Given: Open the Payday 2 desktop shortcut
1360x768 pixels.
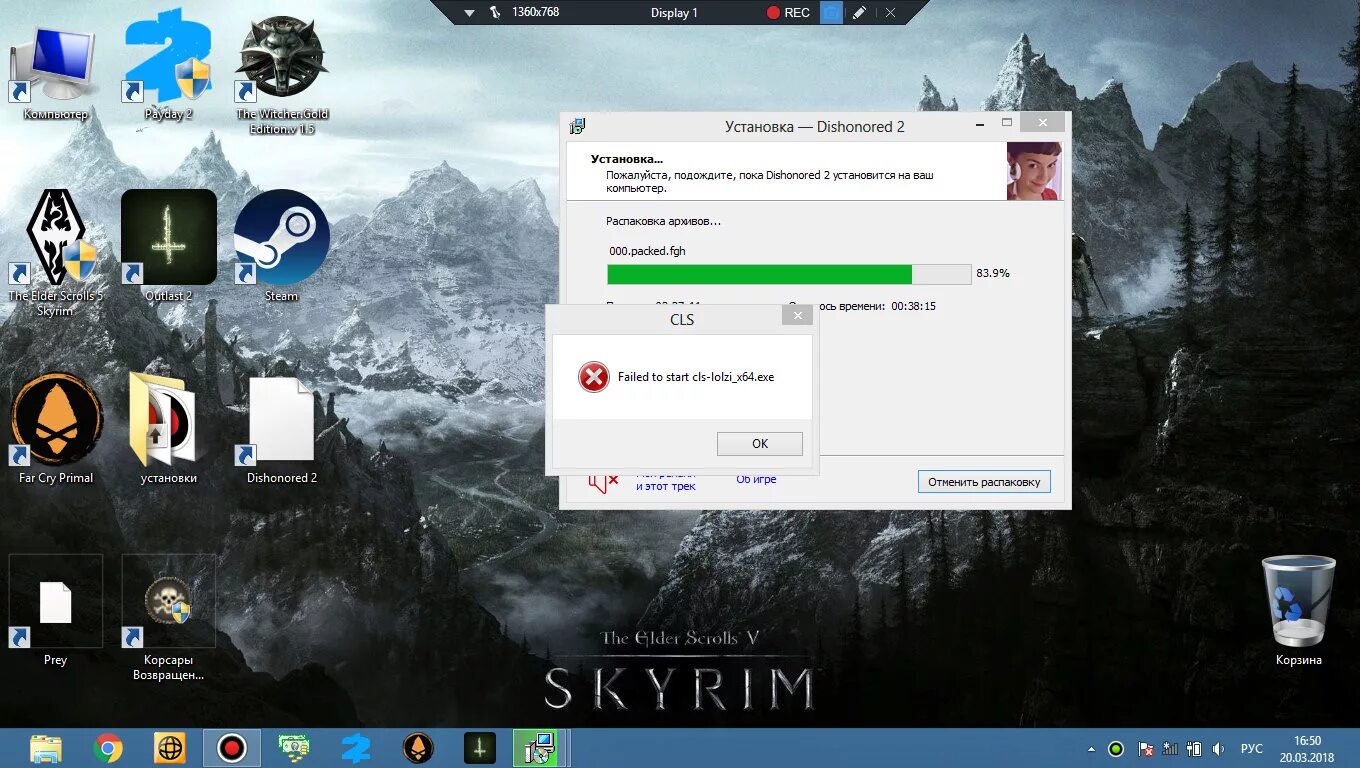Looking at the screenshot, I should 168,66.
